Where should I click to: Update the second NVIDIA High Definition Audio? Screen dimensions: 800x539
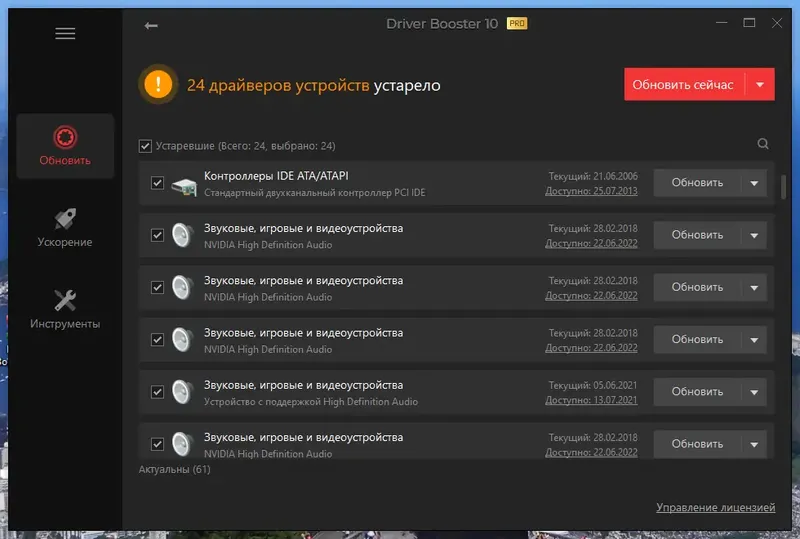[697, 287]
